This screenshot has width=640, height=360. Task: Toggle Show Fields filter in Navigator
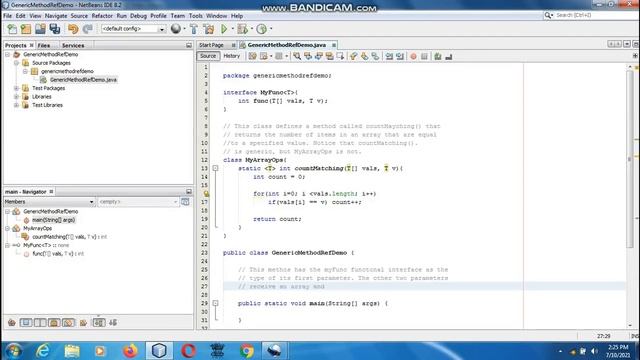(x=26, y=322)
